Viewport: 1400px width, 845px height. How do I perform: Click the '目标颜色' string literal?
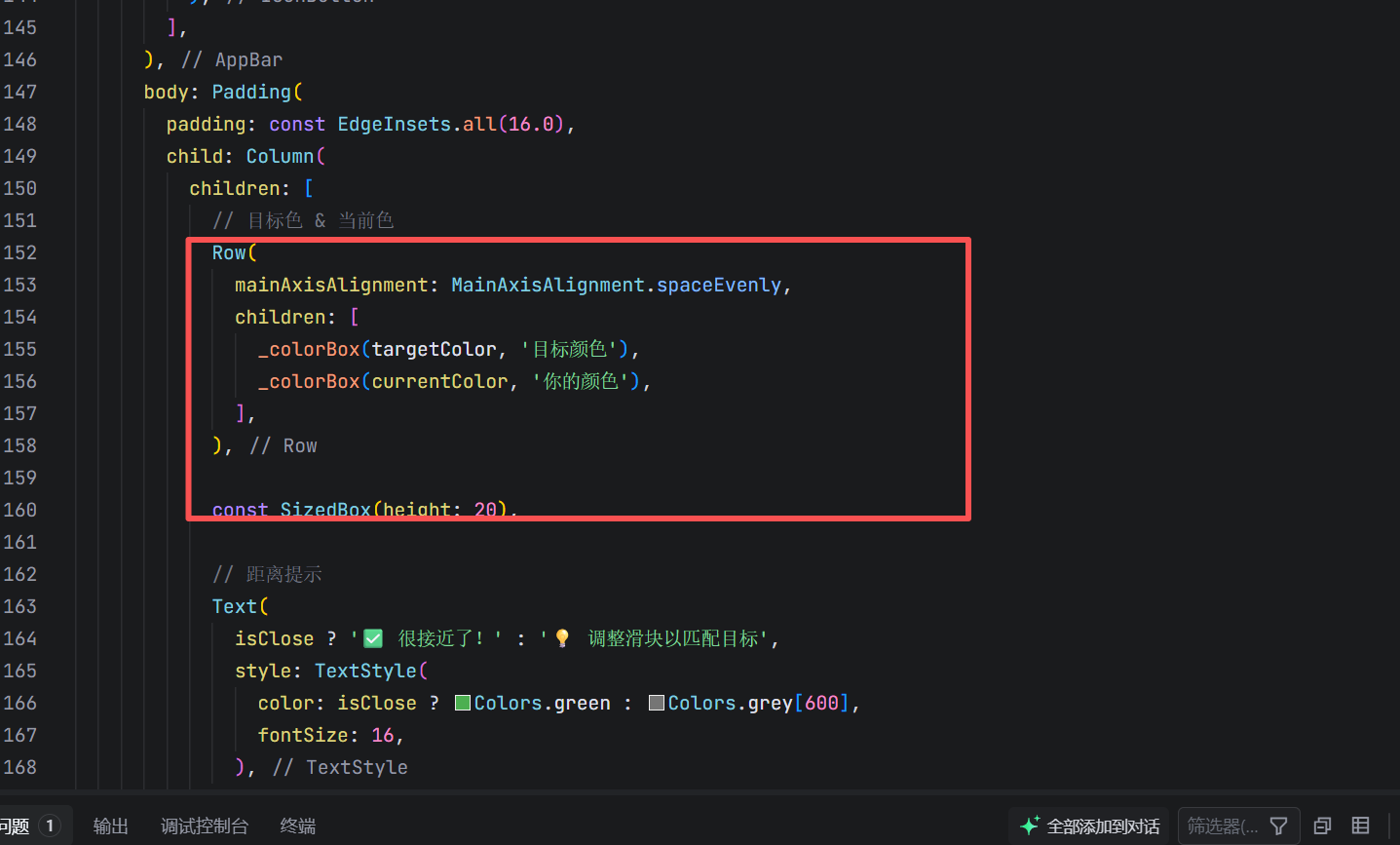tap(569, 349)
